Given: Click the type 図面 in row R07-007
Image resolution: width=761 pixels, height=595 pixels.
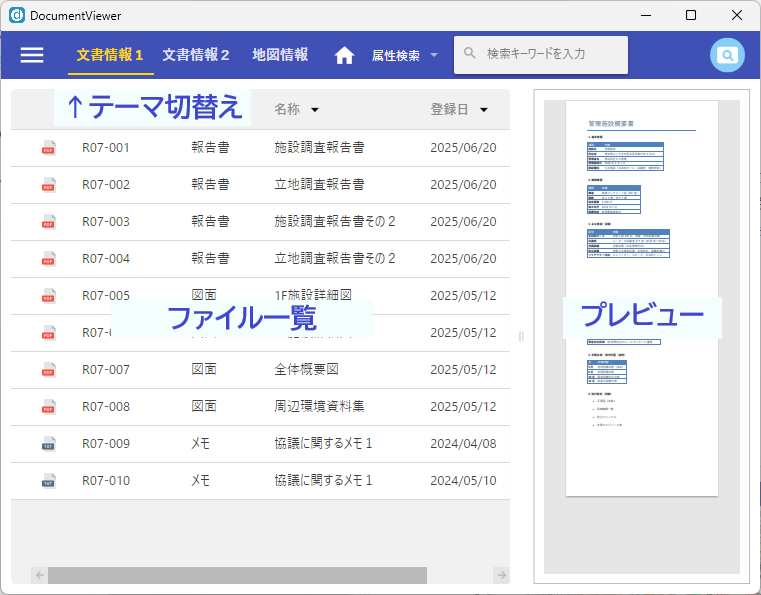Looking at the screenshot, I should [204, 370].
